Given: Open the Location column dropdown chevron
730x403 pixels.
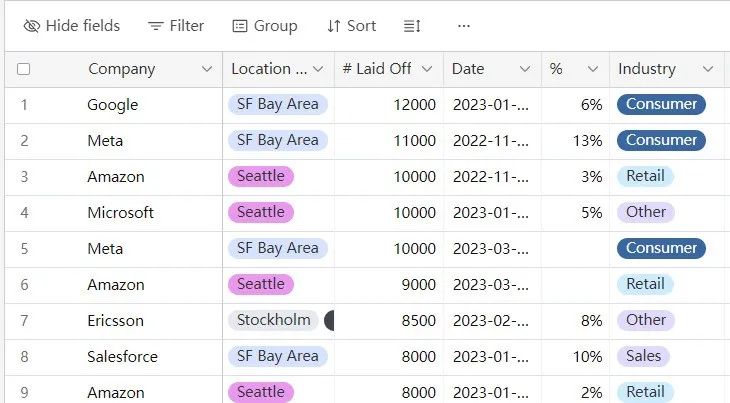Looking at the screenshot, I should pyautogui.click(x=318, y=69).
